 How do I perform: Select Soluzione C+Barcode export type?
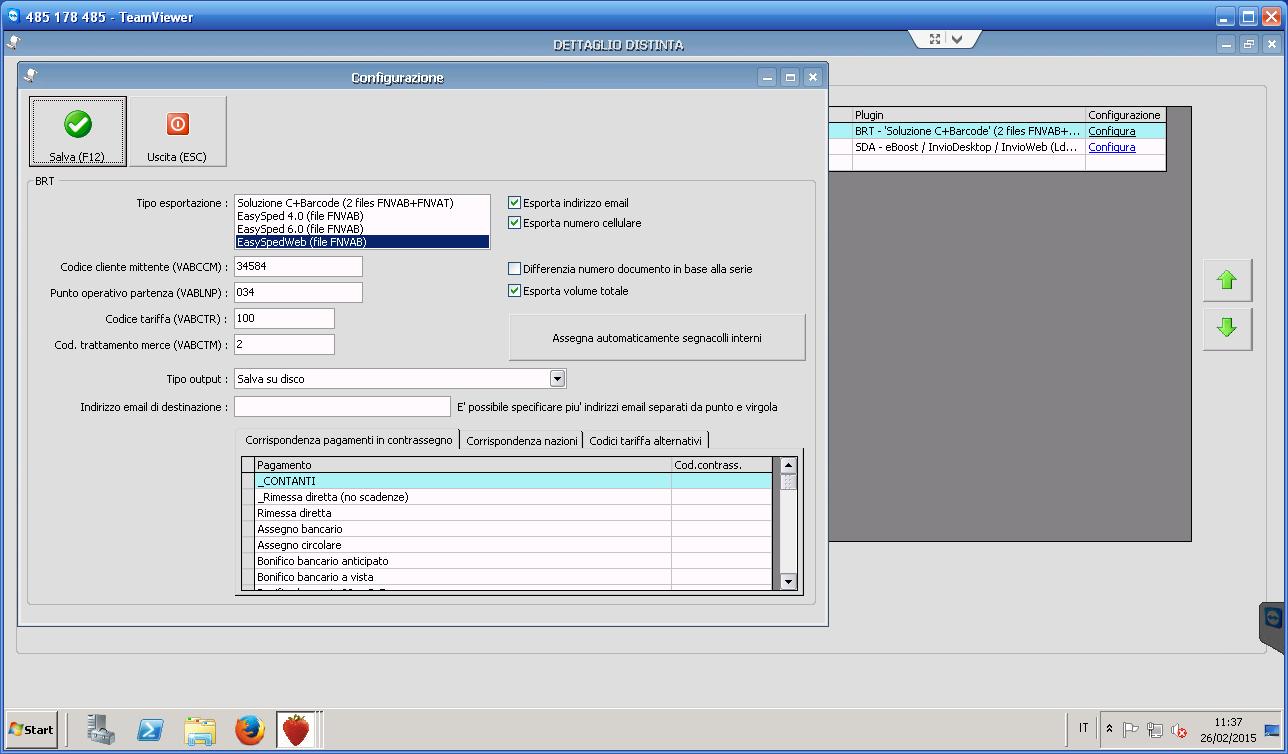point(362,203)
